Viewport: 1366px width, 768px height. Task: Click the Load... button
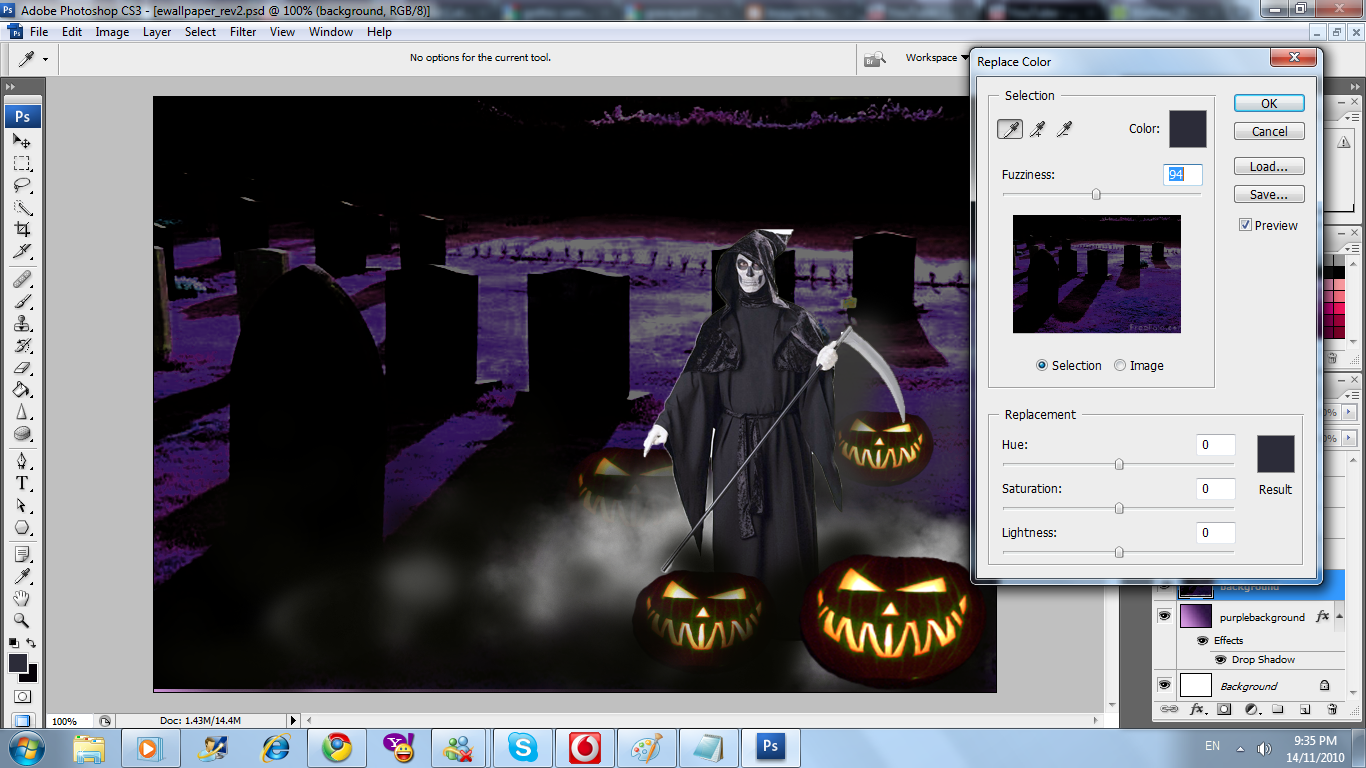1269,166
